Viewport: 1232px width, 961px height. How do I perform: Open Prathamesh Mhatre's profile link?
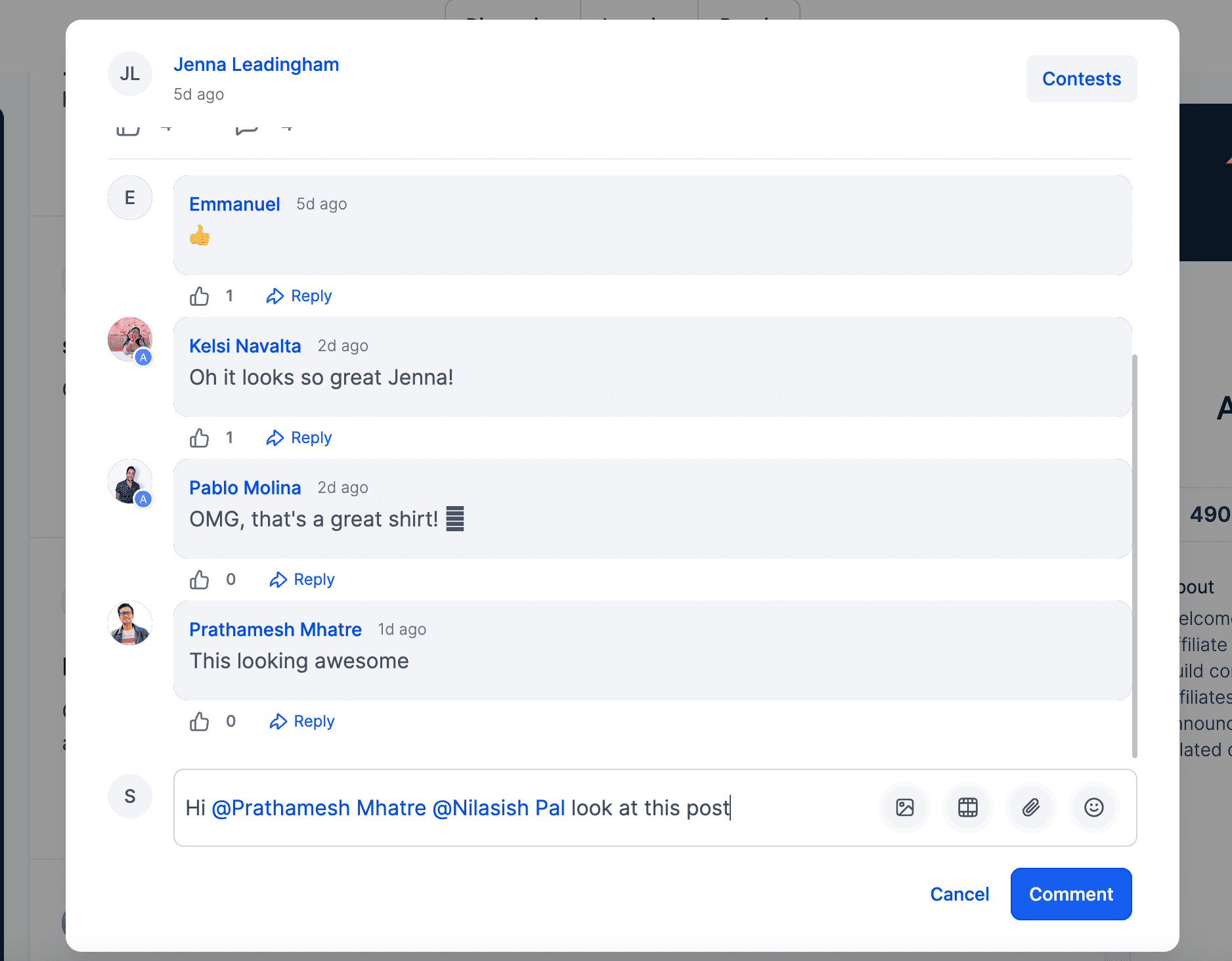(x=275, y=630)
